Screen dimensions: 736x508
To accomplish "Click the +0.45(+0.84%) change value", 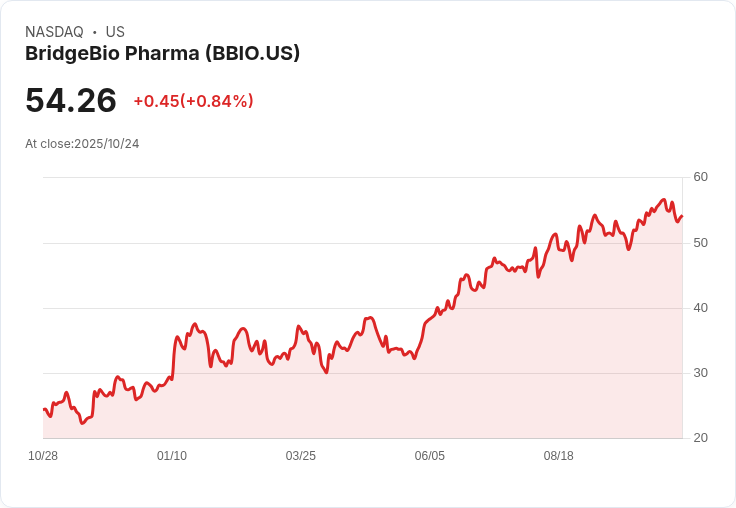I will pos(193,101).
